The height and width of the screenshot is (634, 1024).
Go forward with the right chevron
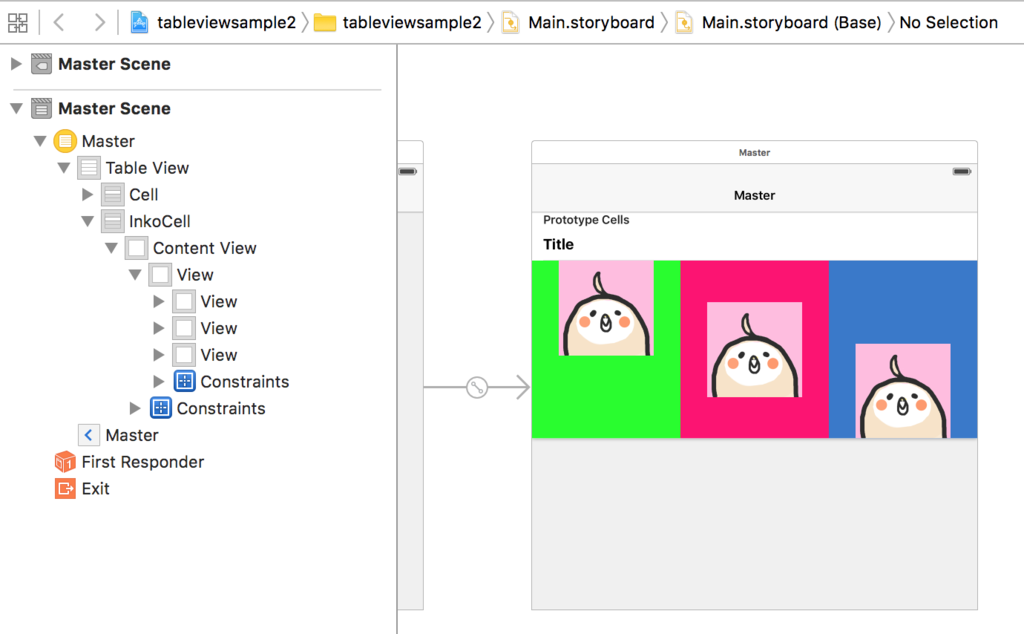pyautogui.click(x=99, y=23)
